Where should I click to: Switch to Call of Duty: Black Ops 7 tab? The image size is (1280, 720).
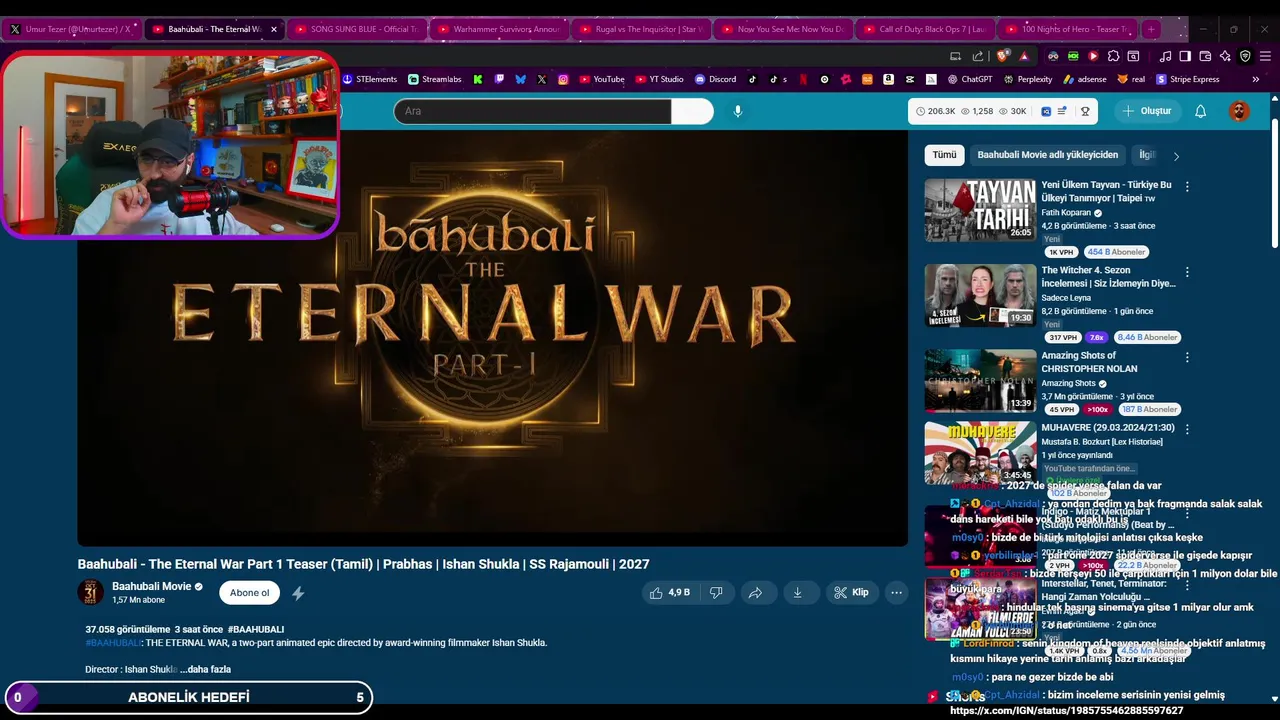926,29
